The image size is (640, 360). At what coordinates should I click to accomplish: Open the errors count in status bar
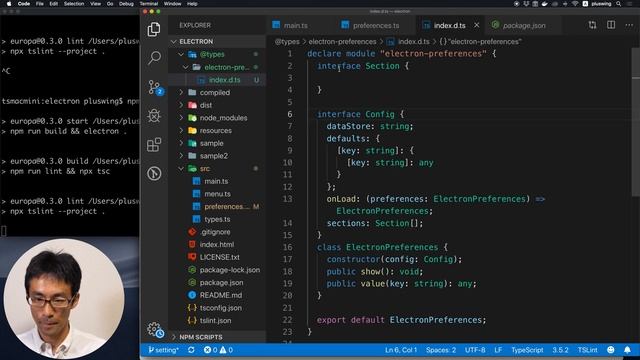click(x=211, y=350)
